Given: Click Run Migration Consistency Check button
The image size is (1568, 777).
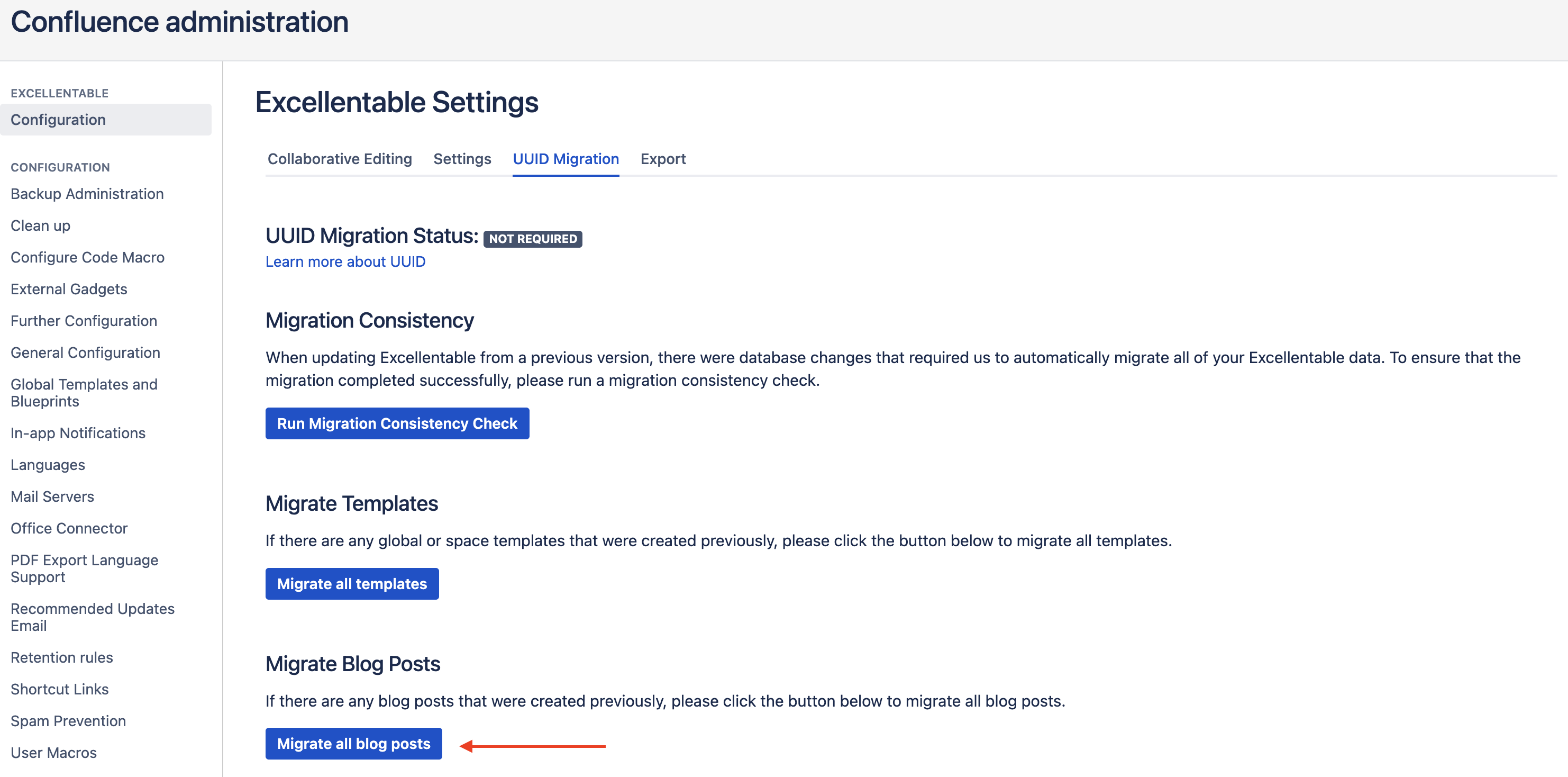Looking at the screenshot, I should tap(397, 423).
